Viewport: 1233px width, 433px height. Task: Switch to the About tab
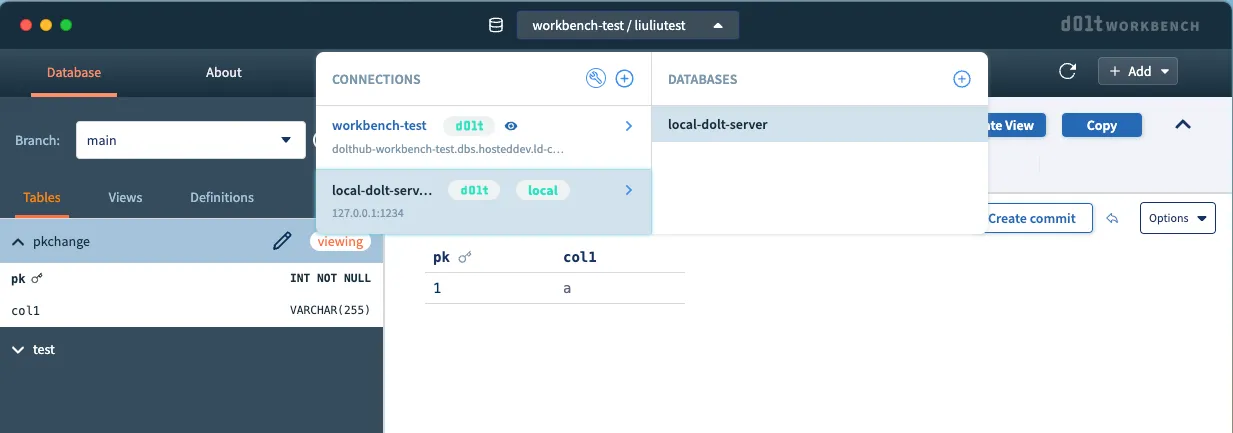point(223,72)
